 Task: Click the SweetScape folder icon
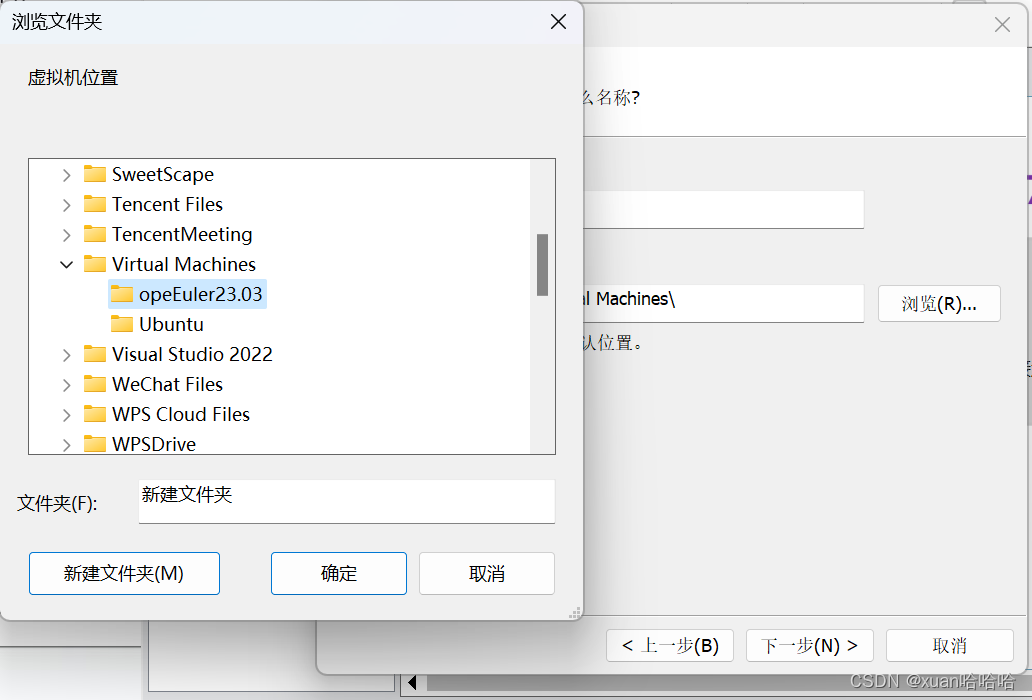pos(96,174)
